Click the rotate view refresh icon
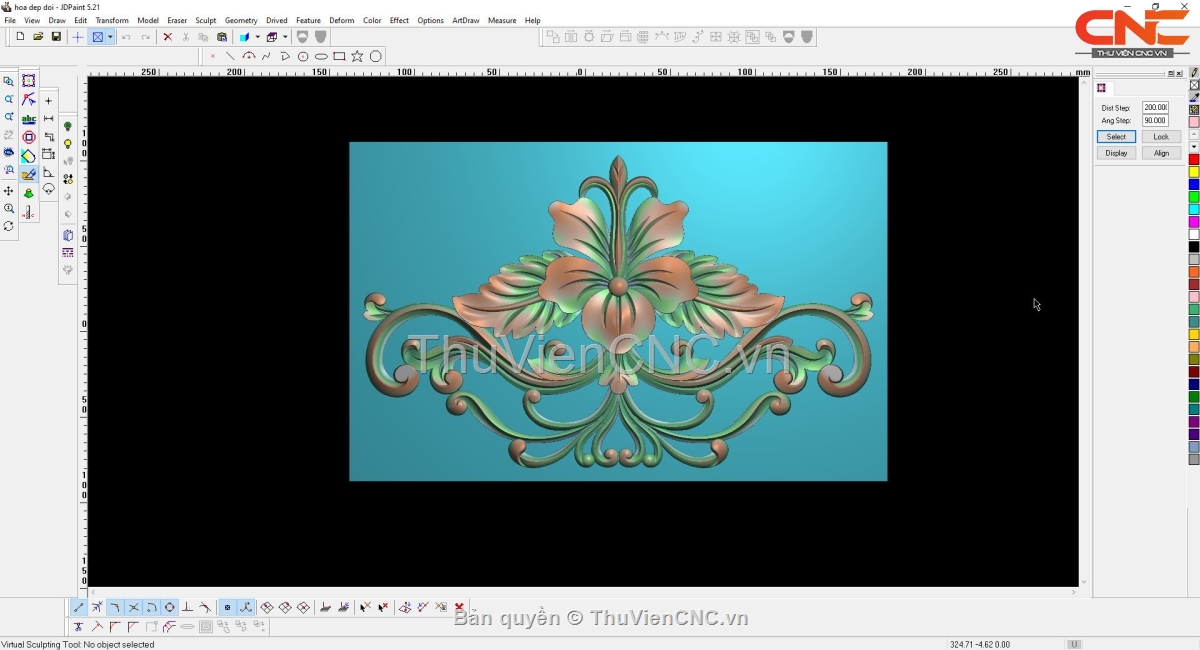The height and width of the screenshot is (650, 1200). 9,227
